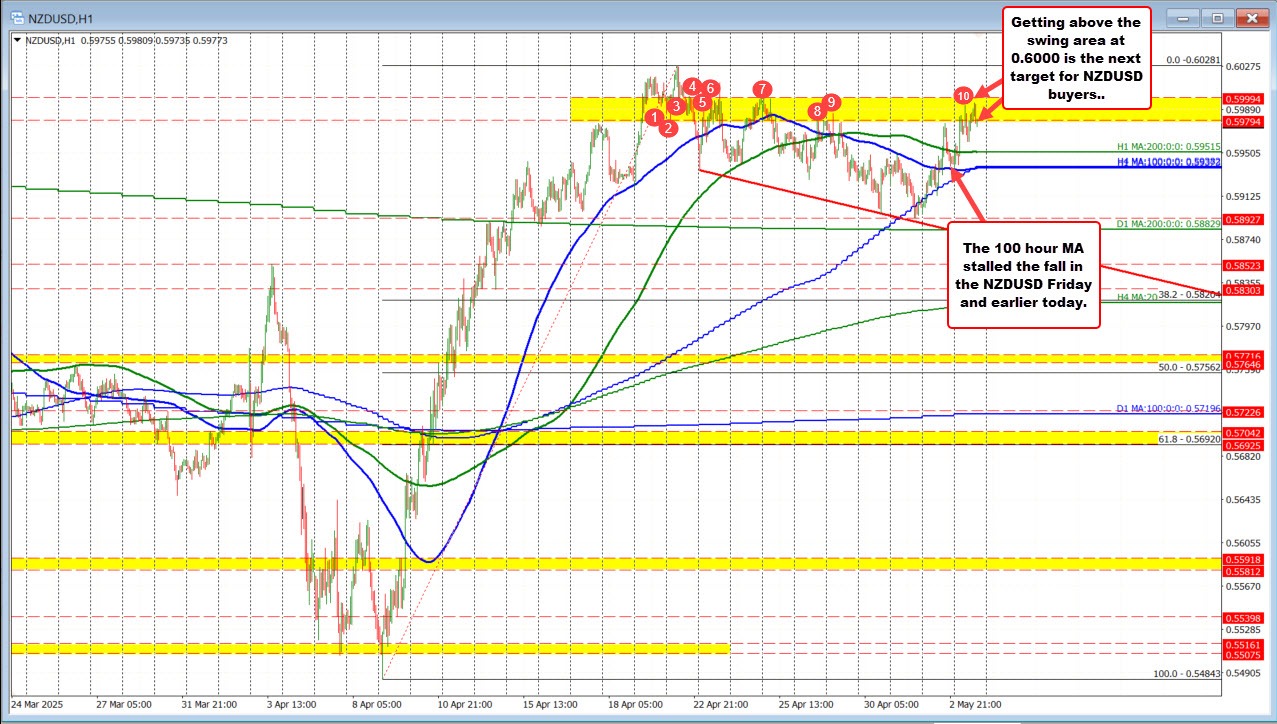Close the NZDUSD chart window
Screen dimensions: 1277x724
(x=1250, y=17)
